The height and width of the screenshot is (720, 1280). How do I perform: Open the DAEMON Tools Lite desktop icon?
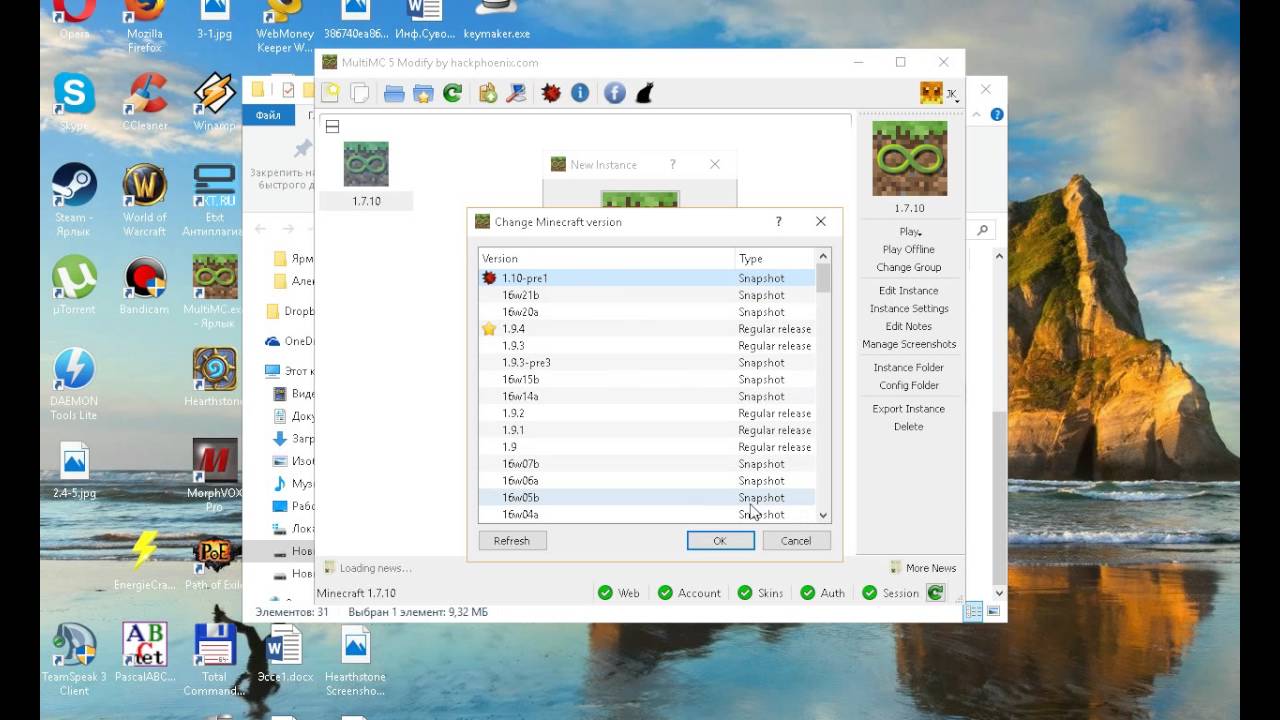pos(73,384)
